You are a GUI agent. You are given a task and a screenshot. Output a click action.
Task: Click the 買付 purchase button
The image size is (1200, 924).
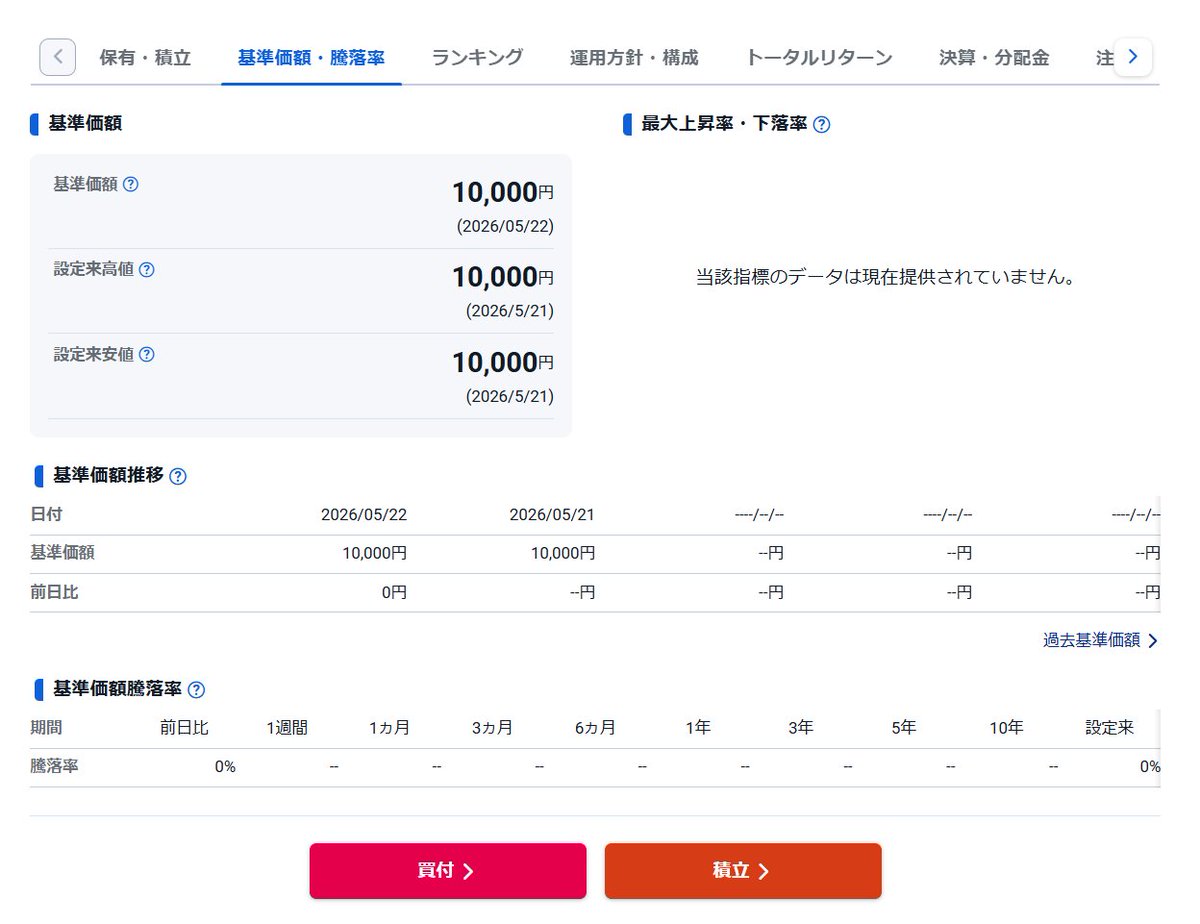(x=448, y=871)
